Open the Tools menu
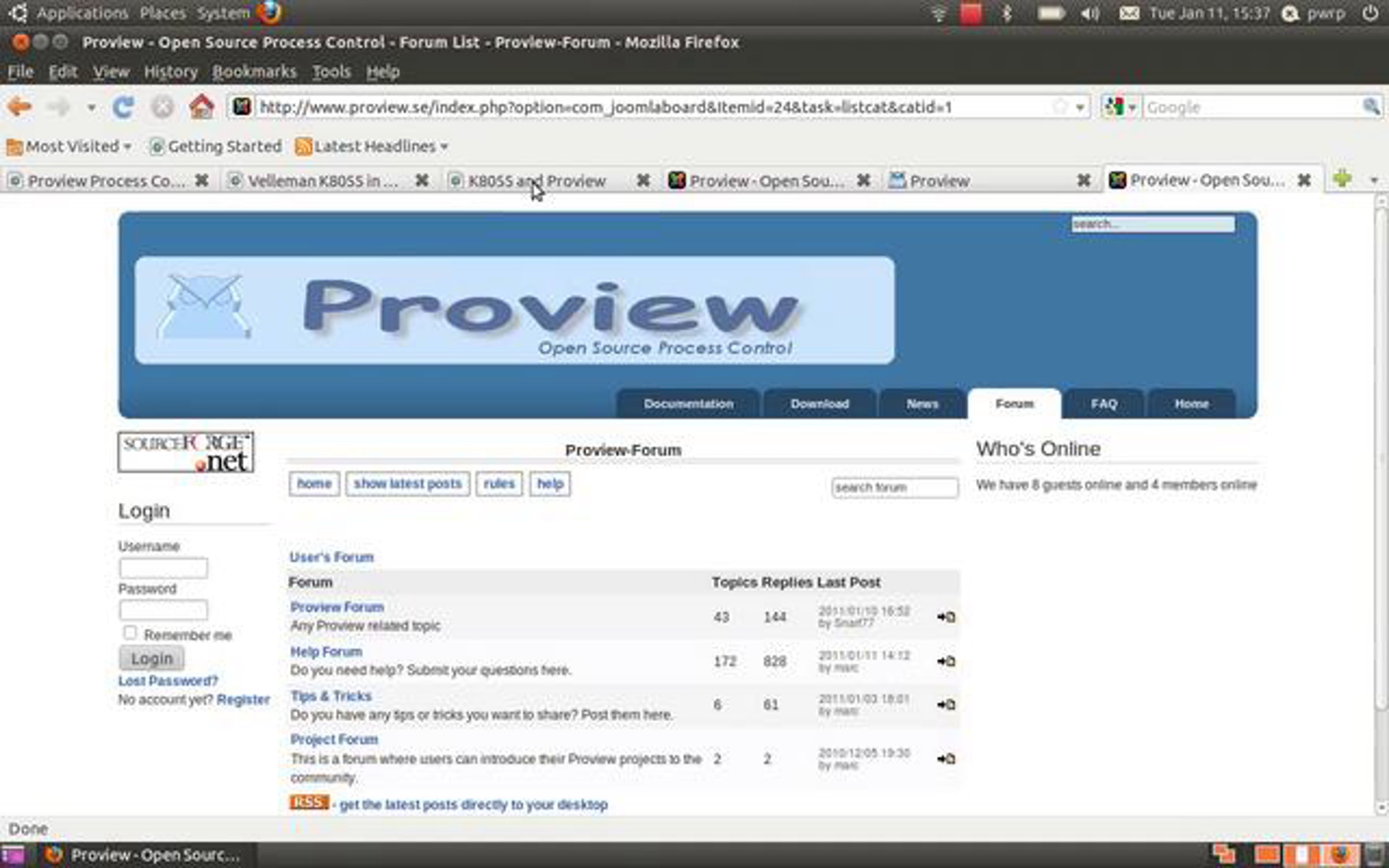Image resolution: width=1389 pixels, height=868 pixels. coord(332,72)
